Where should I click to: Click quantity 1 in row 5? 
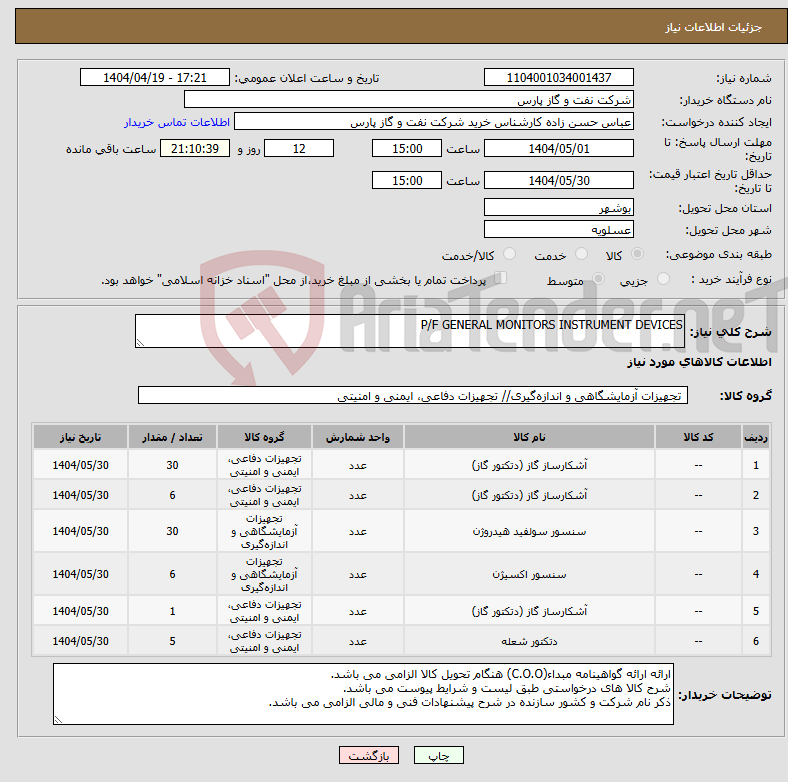coord(172,611)
